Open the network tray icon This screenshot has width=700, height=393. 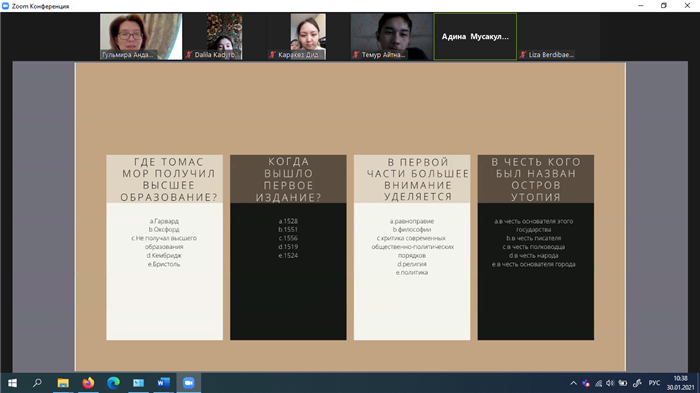pyautogui.click(x=598, y=383)
